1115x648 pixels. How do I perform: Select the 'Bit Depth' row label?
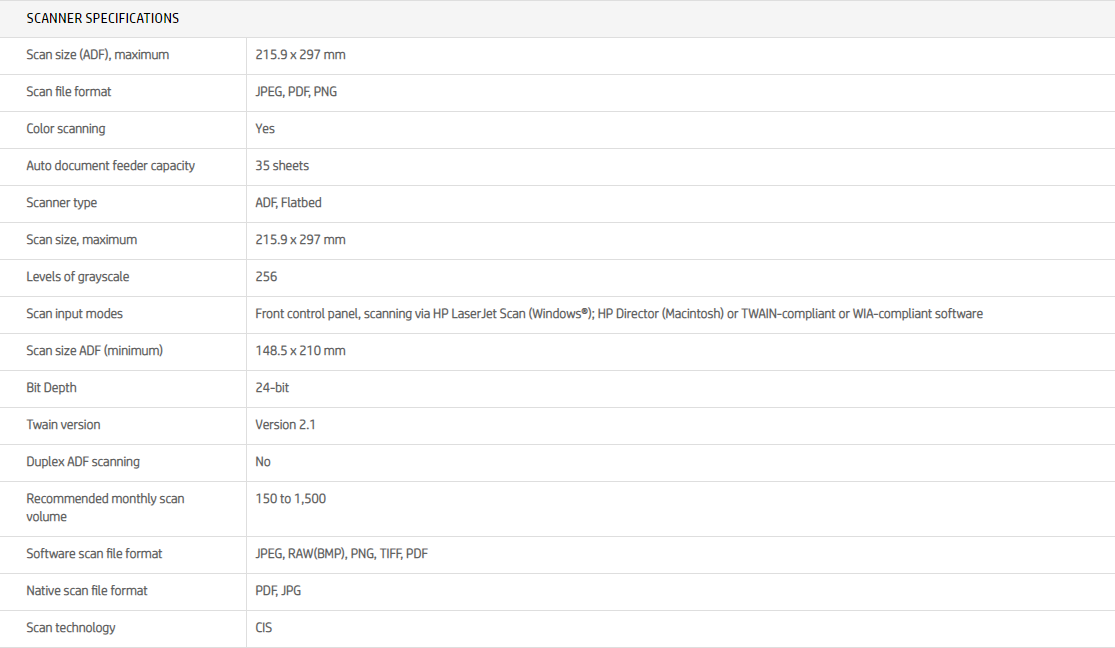pyautogui.click(x=52, y=388)
